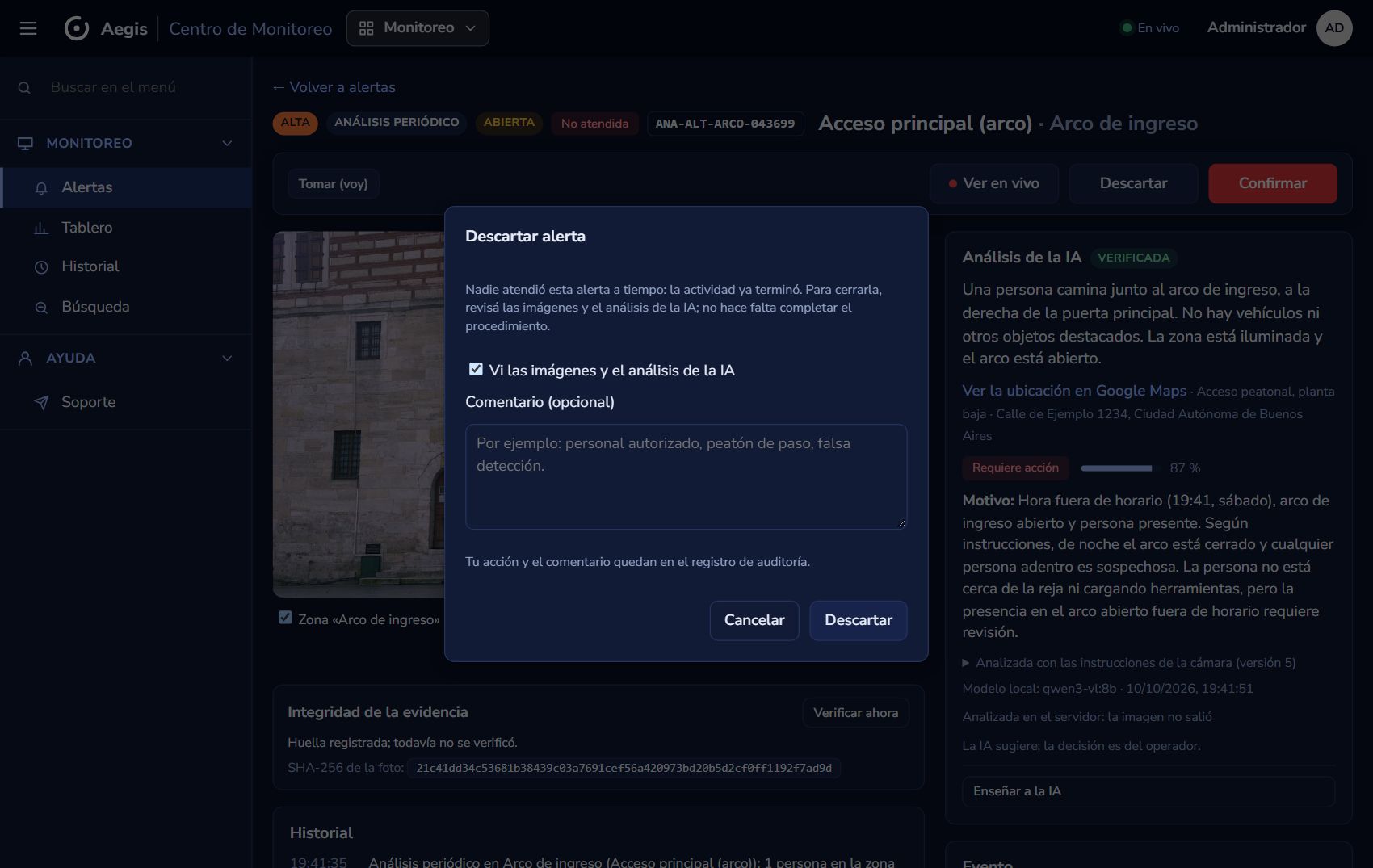Open the Monitoreo dropdown in header
The height and width of the screenshot is (868, 1373).
pos(418,28)
